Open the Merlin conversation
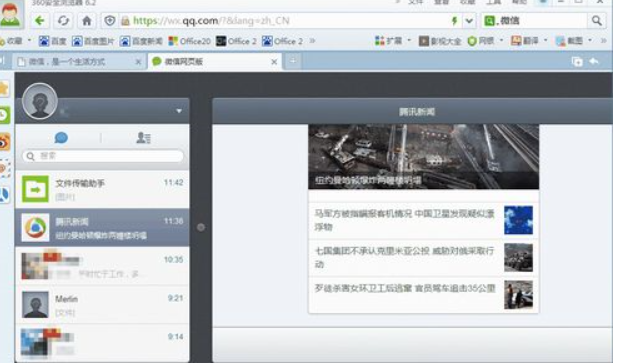The width and height of the screenshot is (619, 363). 102,305
